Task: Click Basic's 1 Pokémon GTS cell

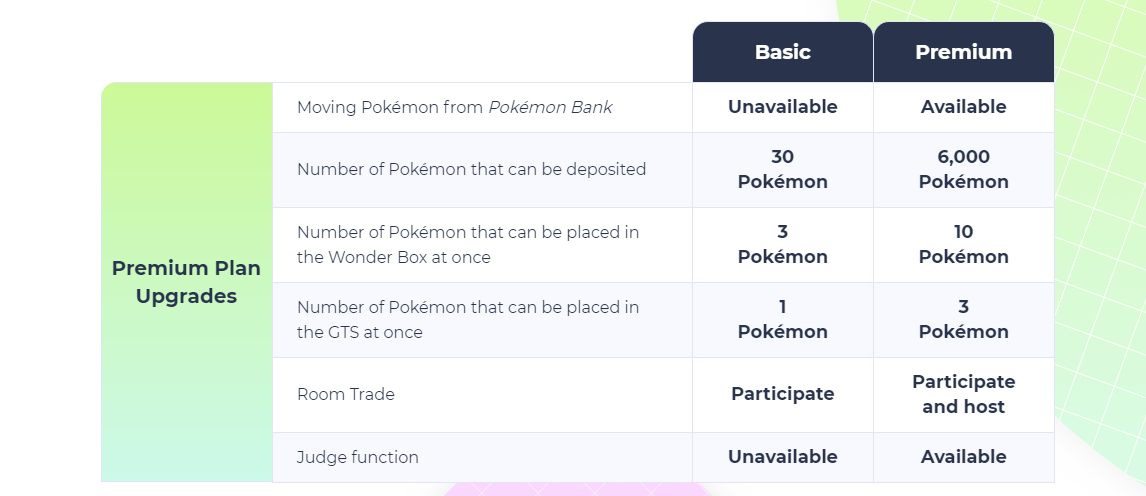Action: [x=783, y=320]
